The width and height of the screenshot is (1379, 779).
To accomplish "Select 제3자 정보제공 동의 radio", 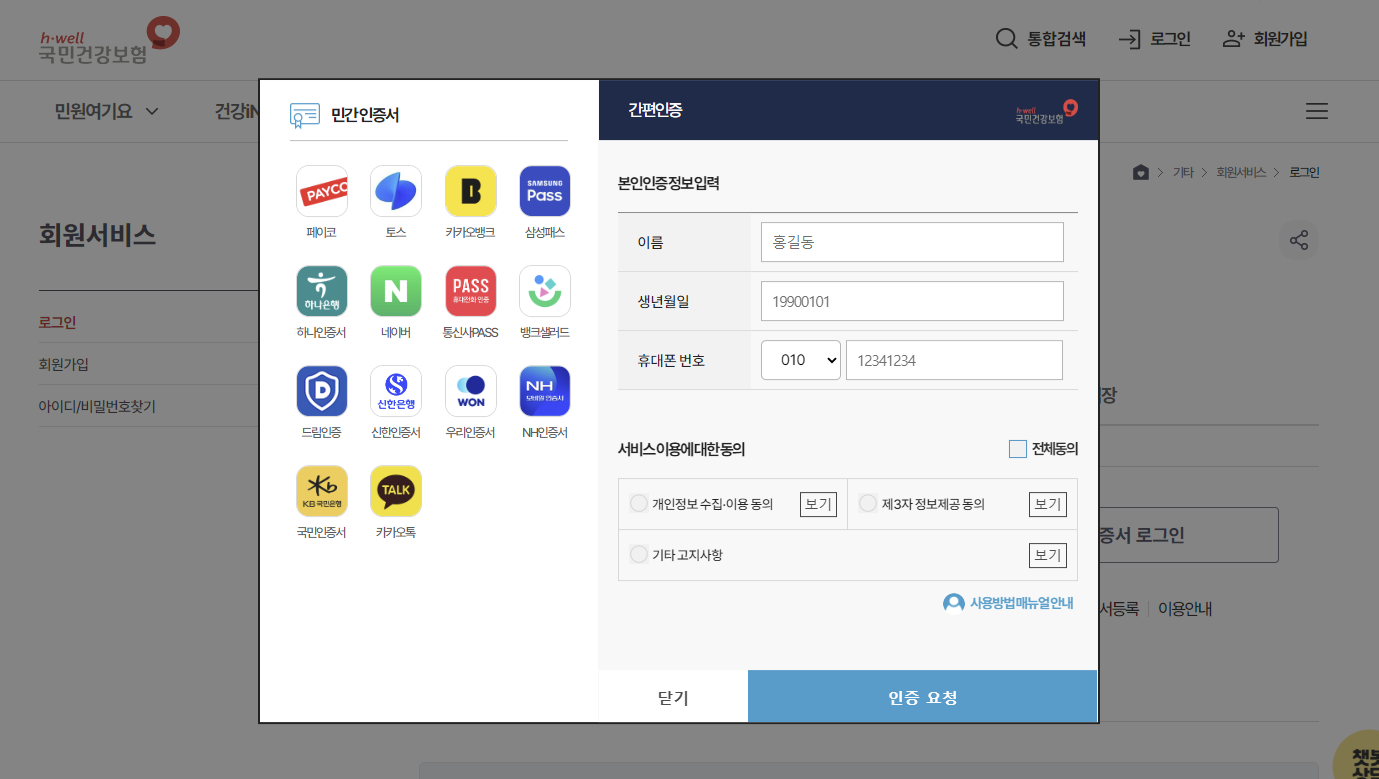I will coord(868,503).
